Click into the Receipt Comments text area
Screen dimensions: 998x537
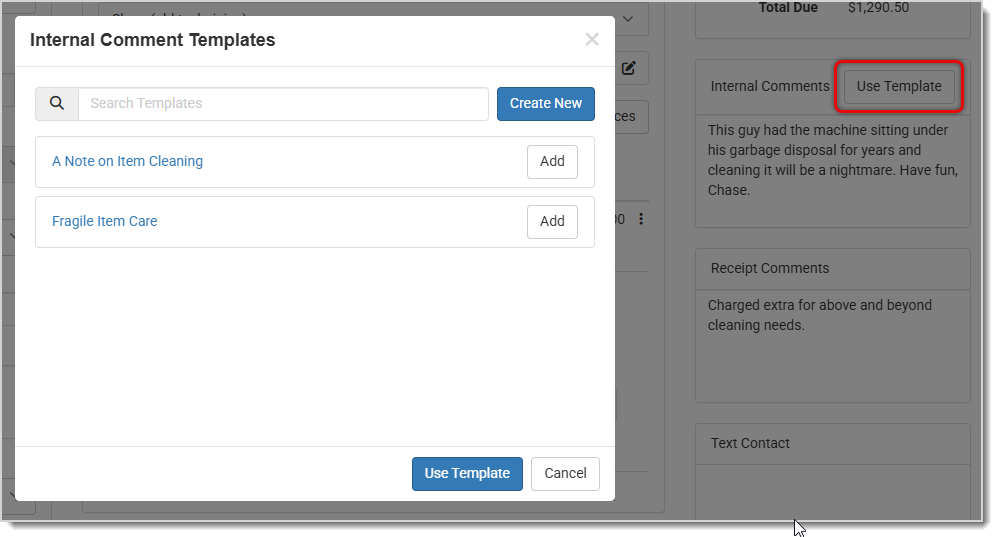832,345
